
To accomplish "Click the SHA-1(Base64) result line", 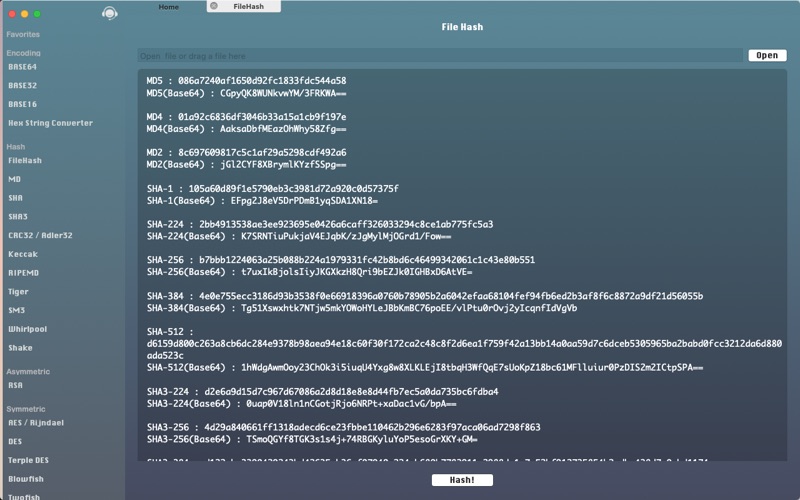I will pyautogui.click(x=262, y=201).
